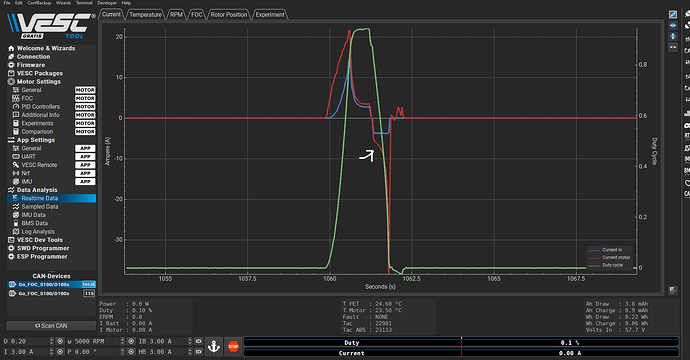Run current I 3.00 A command
The height and width of the screenshot is (360, 690).
point(60,352)
